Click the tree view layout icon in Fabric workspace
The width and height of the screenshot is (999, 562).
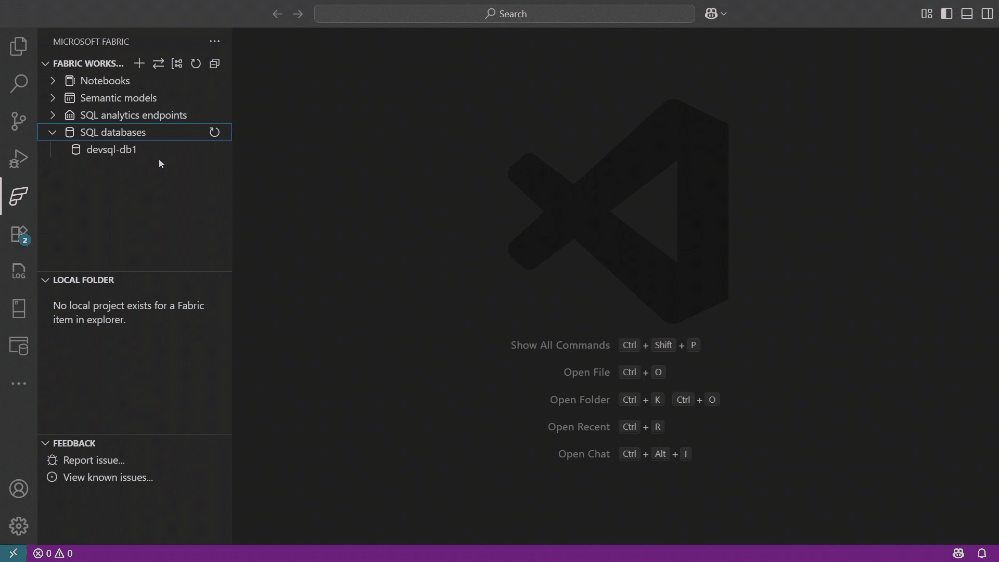click(177, 63)
